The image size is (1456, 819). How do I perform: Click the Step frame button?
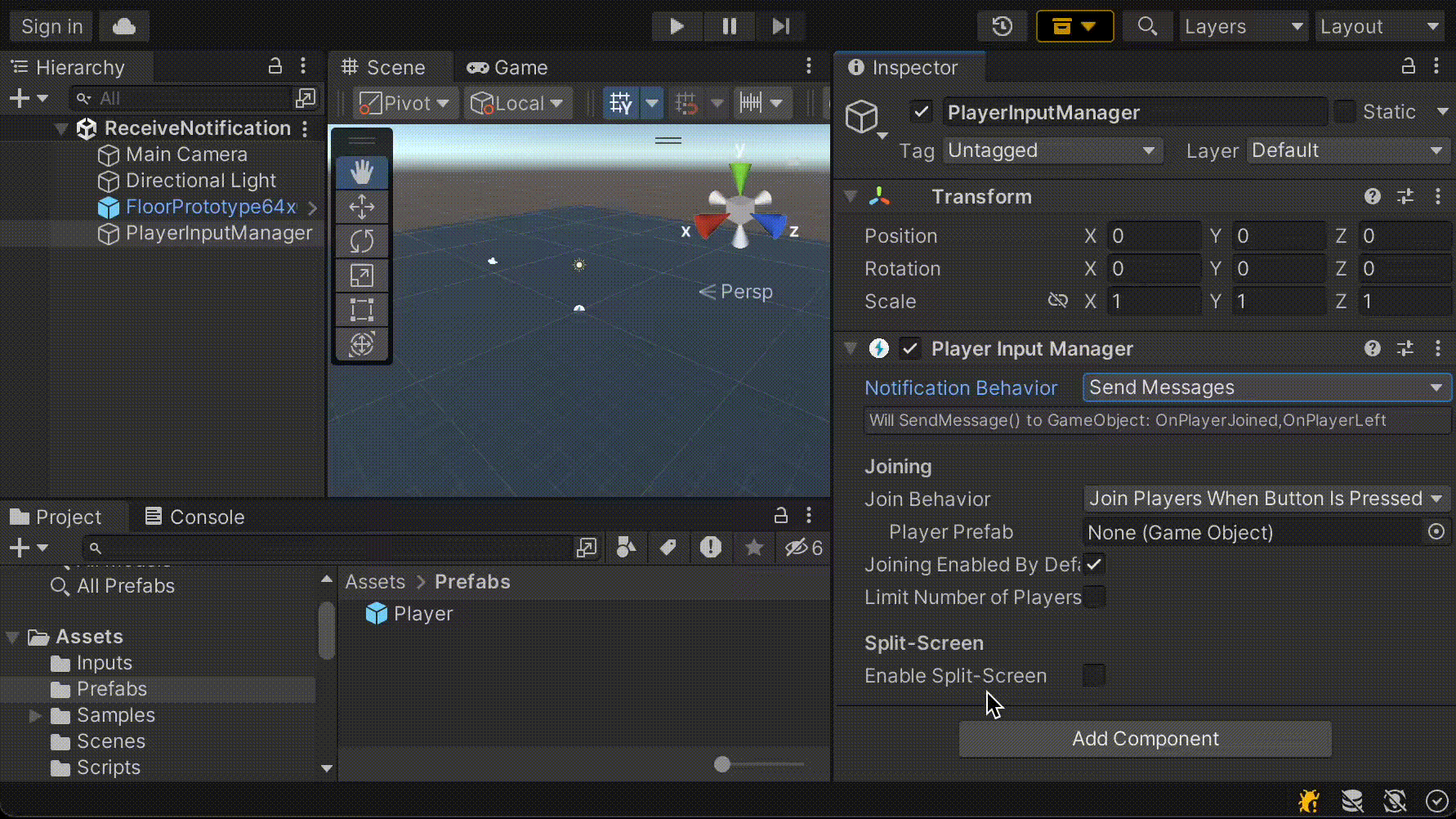click(x=781, y=26)
